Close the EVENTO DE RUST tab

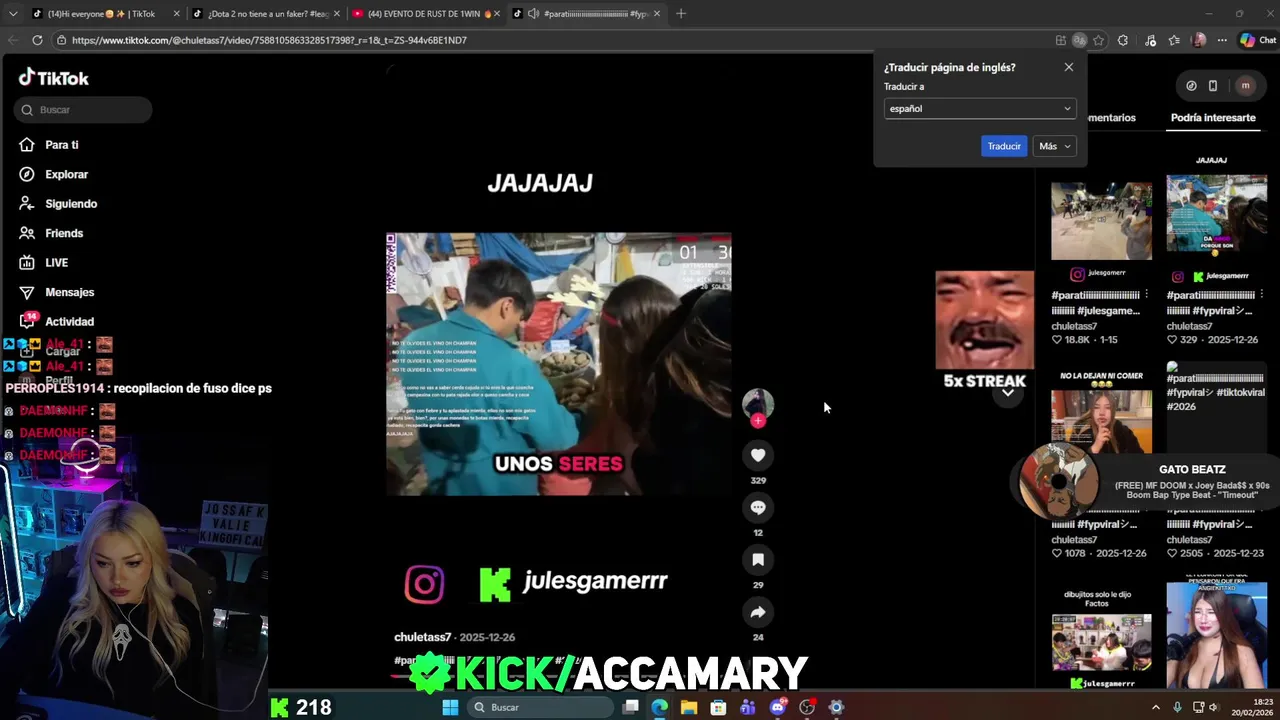497,14
